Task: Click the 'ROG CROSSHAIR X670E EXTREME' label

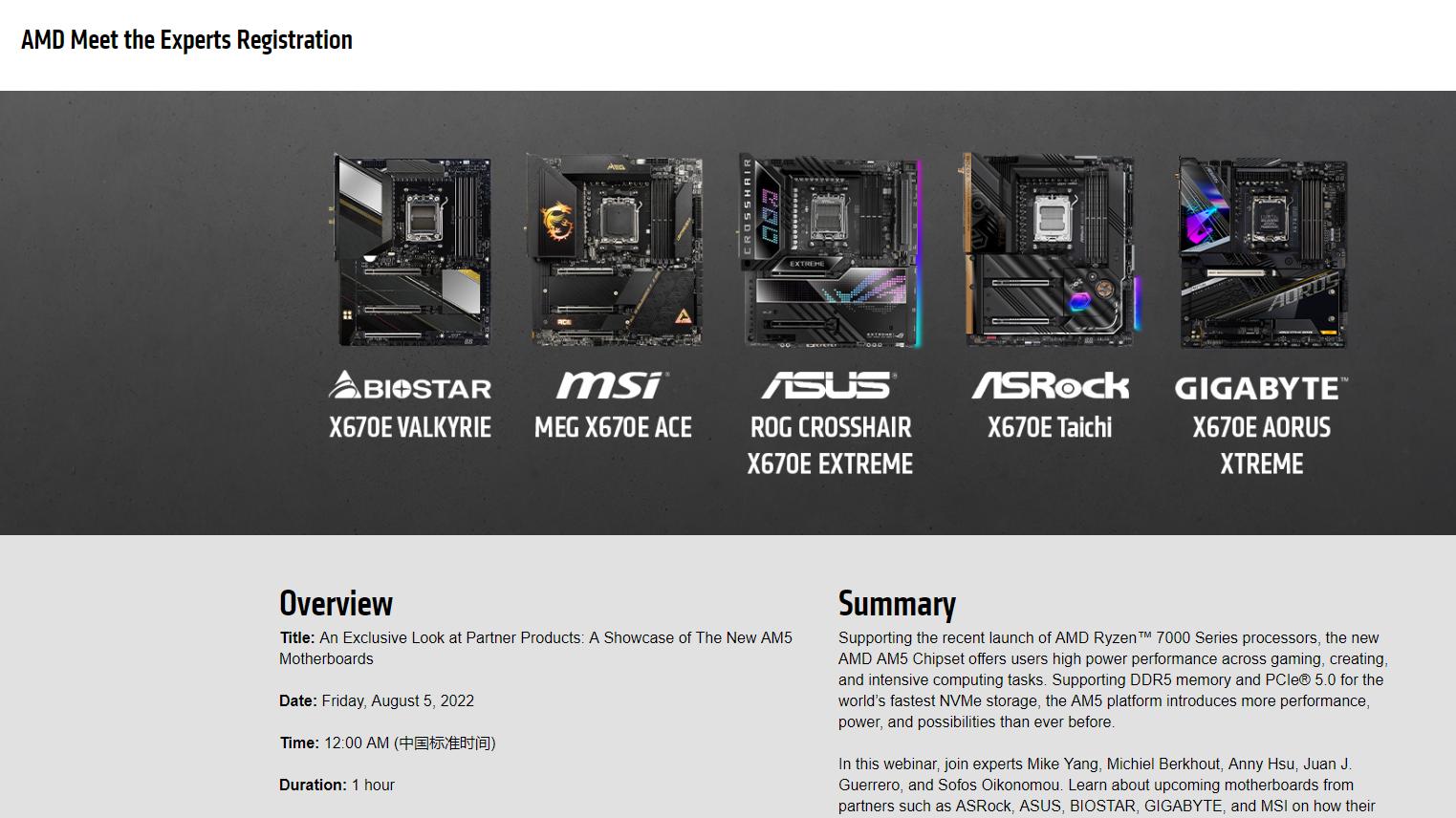Action: 830,445
